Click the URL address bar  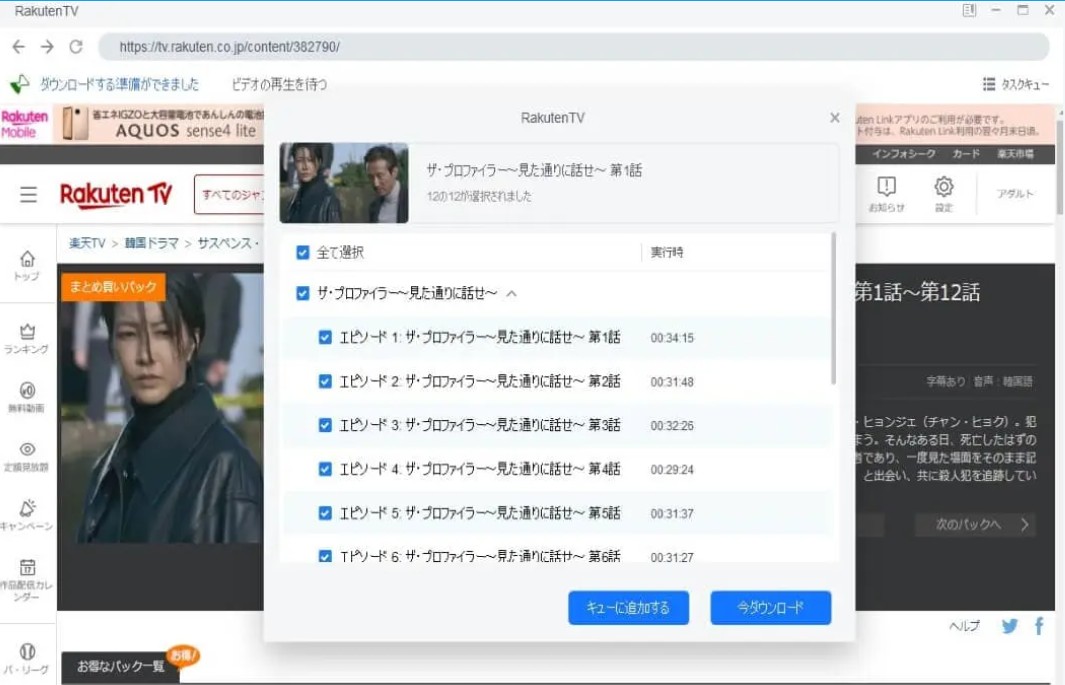574,47
